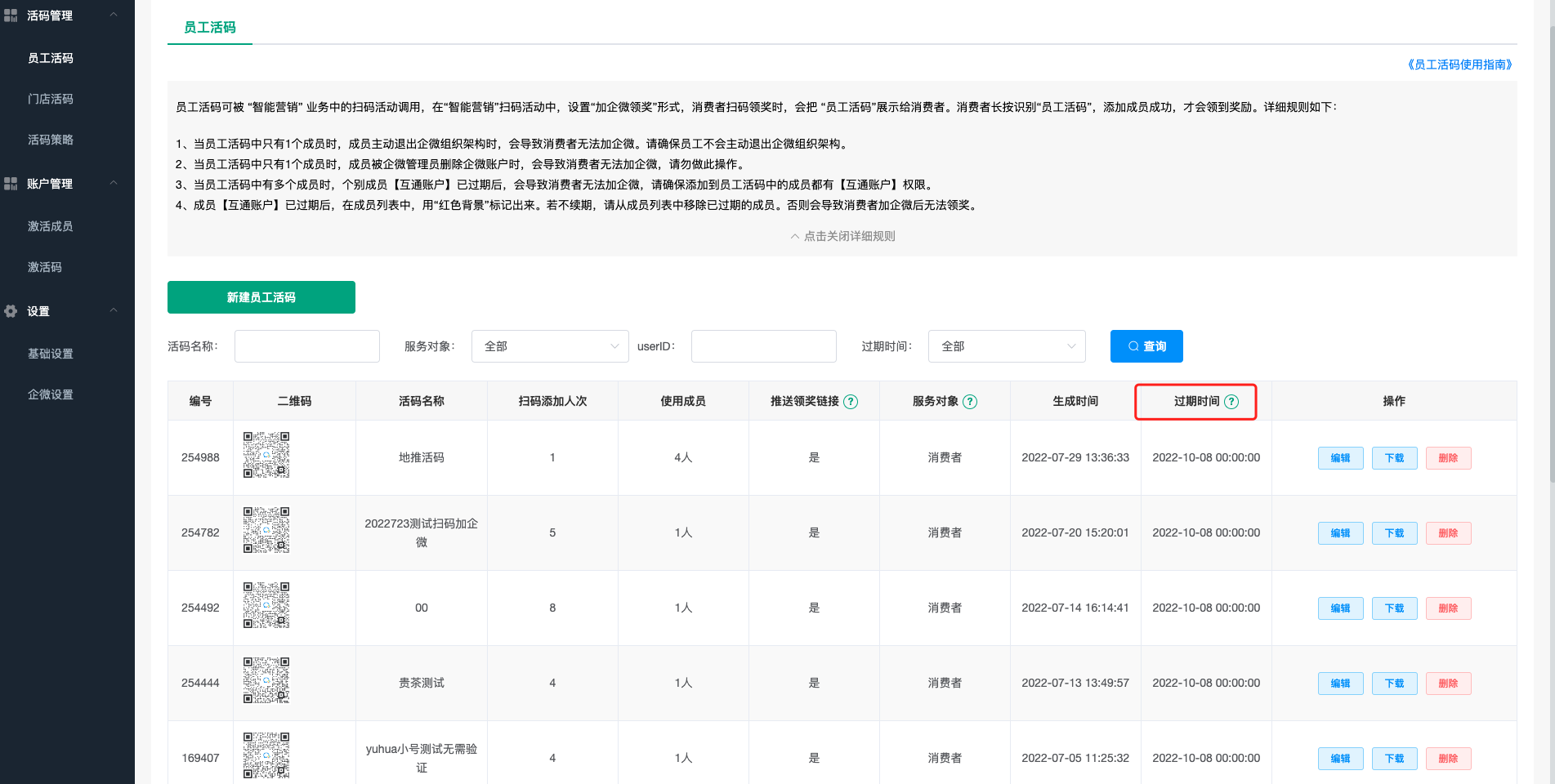Viewport: 1555px width, 784px height.
Task: Open the 员工活码使用指南 link
Action: click(1459, 65)
